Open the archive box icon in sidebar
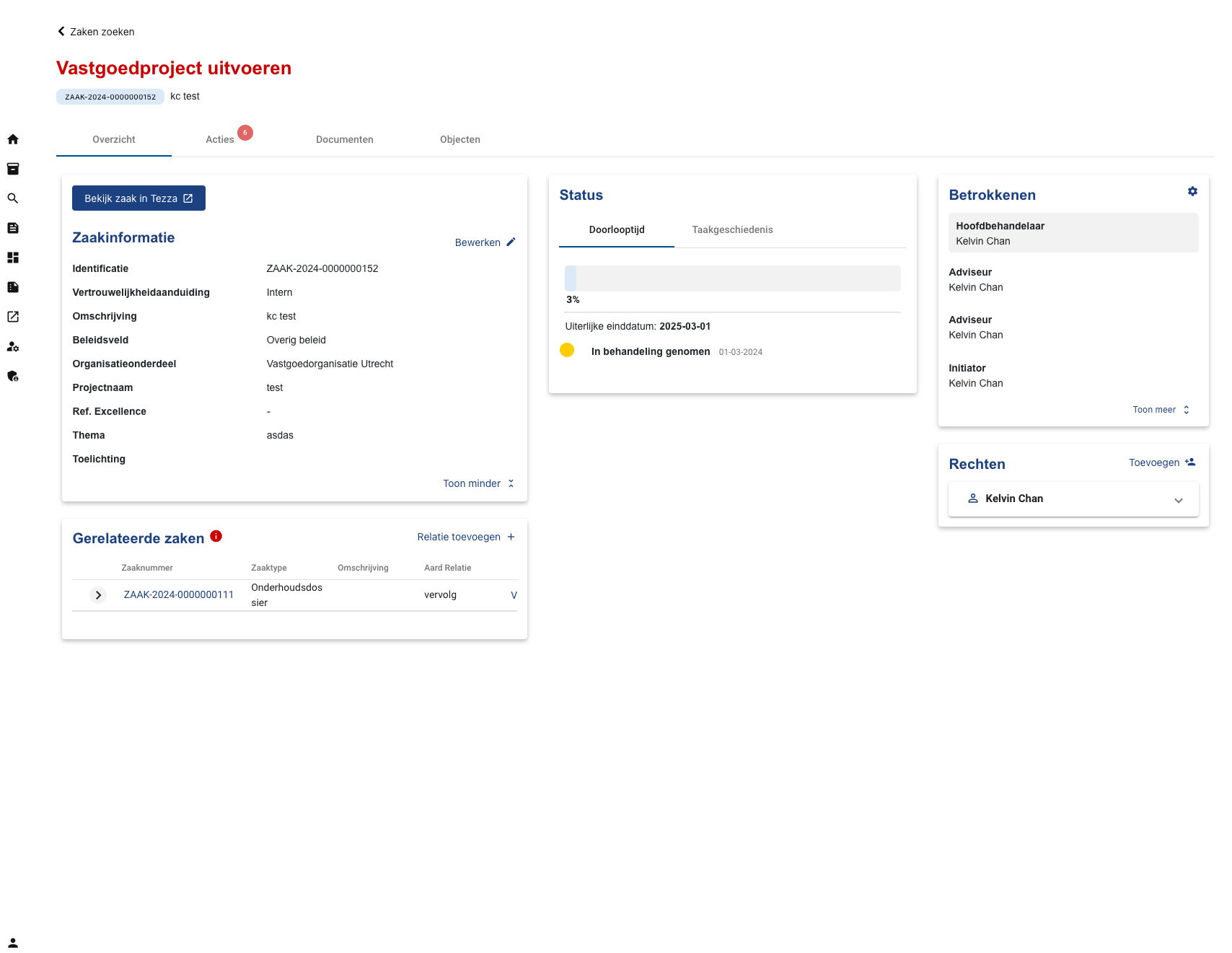Screen dimensions: 1232x953 13,169
